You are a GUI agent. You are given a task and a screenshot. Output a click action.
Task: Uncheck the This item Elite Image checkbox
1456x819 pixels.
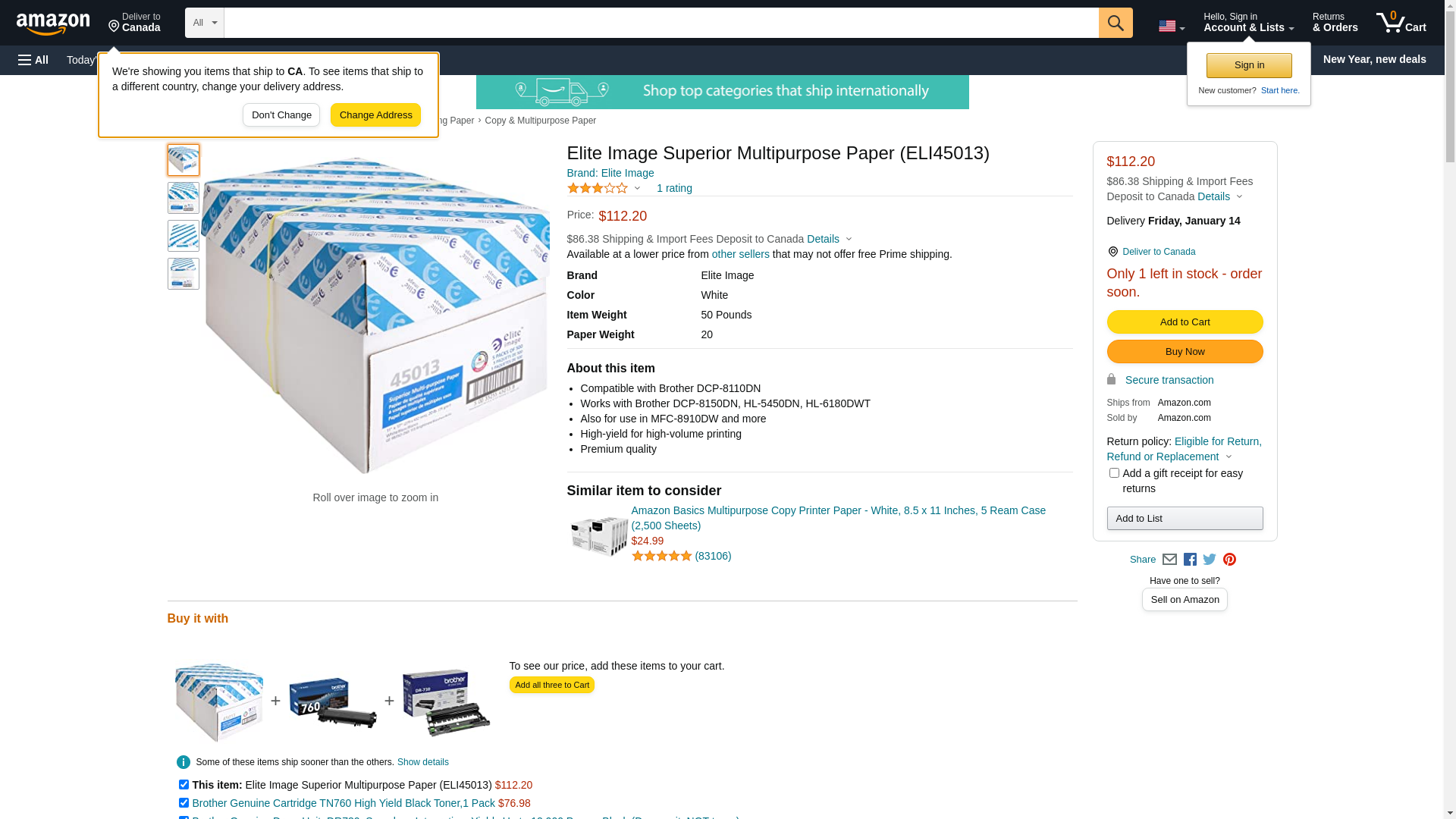[x=184, y=785]
